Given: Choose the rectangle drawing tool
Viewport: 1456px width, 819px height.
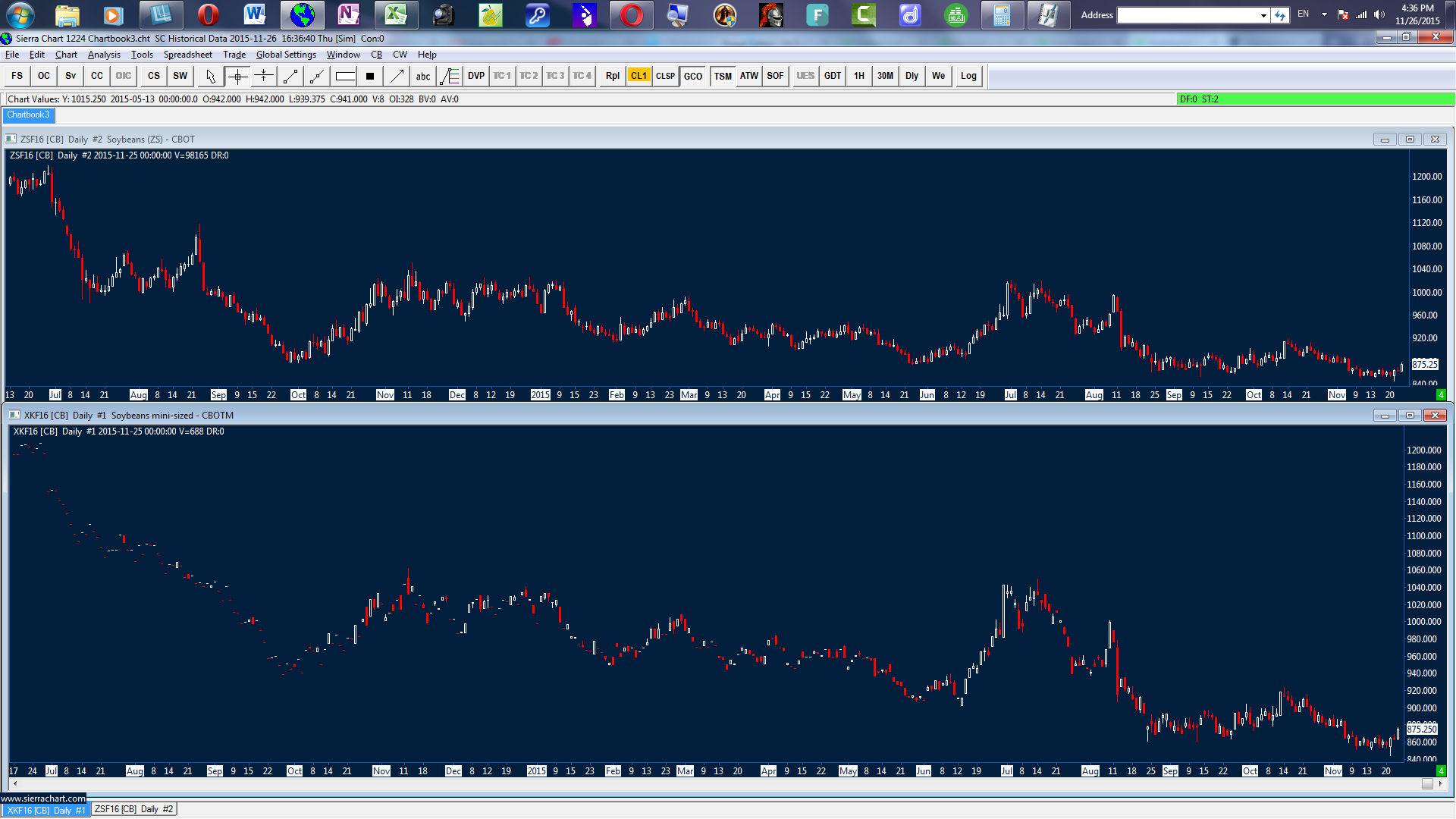Looking at the screenshot, I should tap(345, 76).
